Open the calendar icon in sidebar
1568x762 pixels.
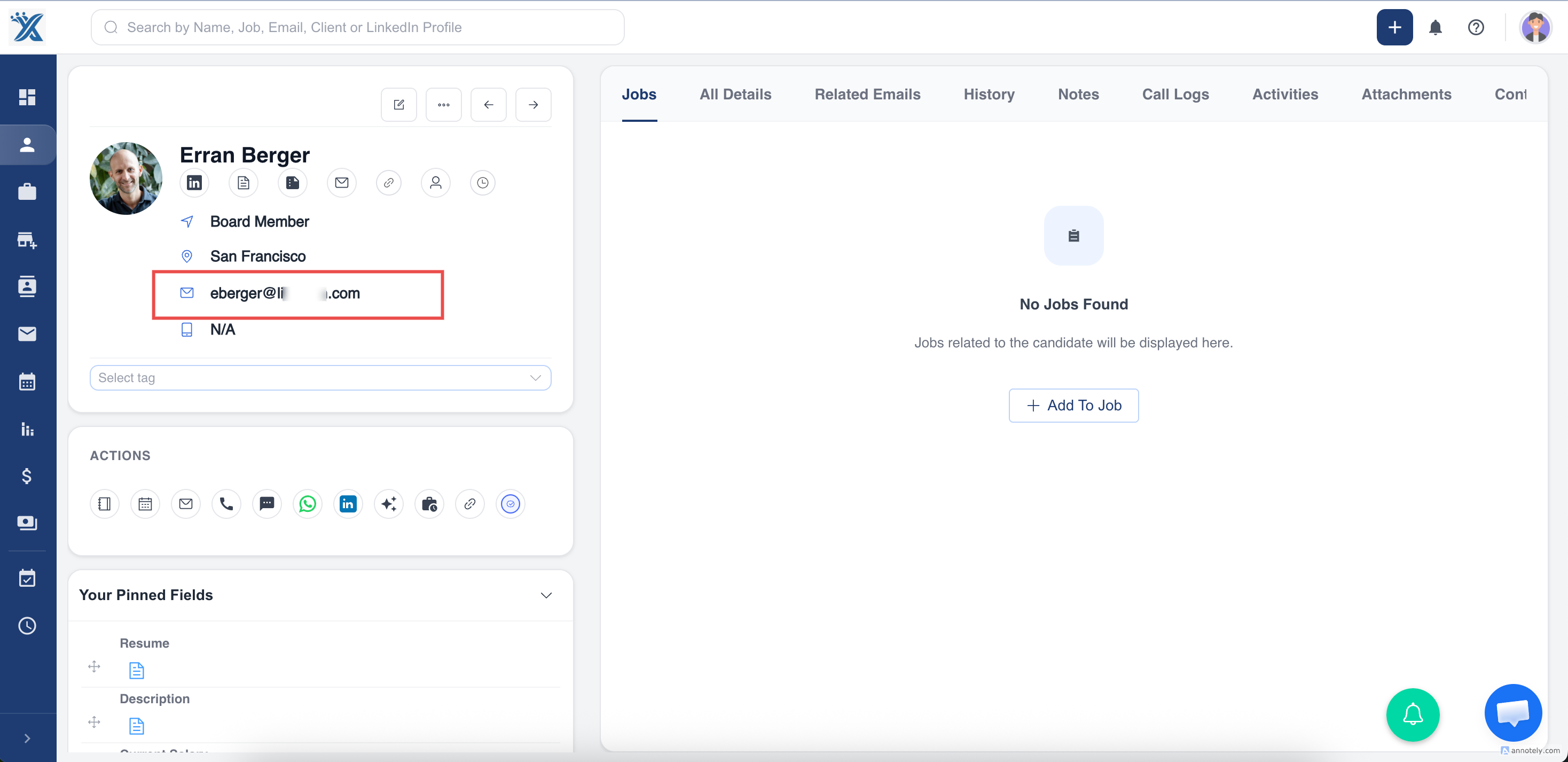click(x=27, y=382)
